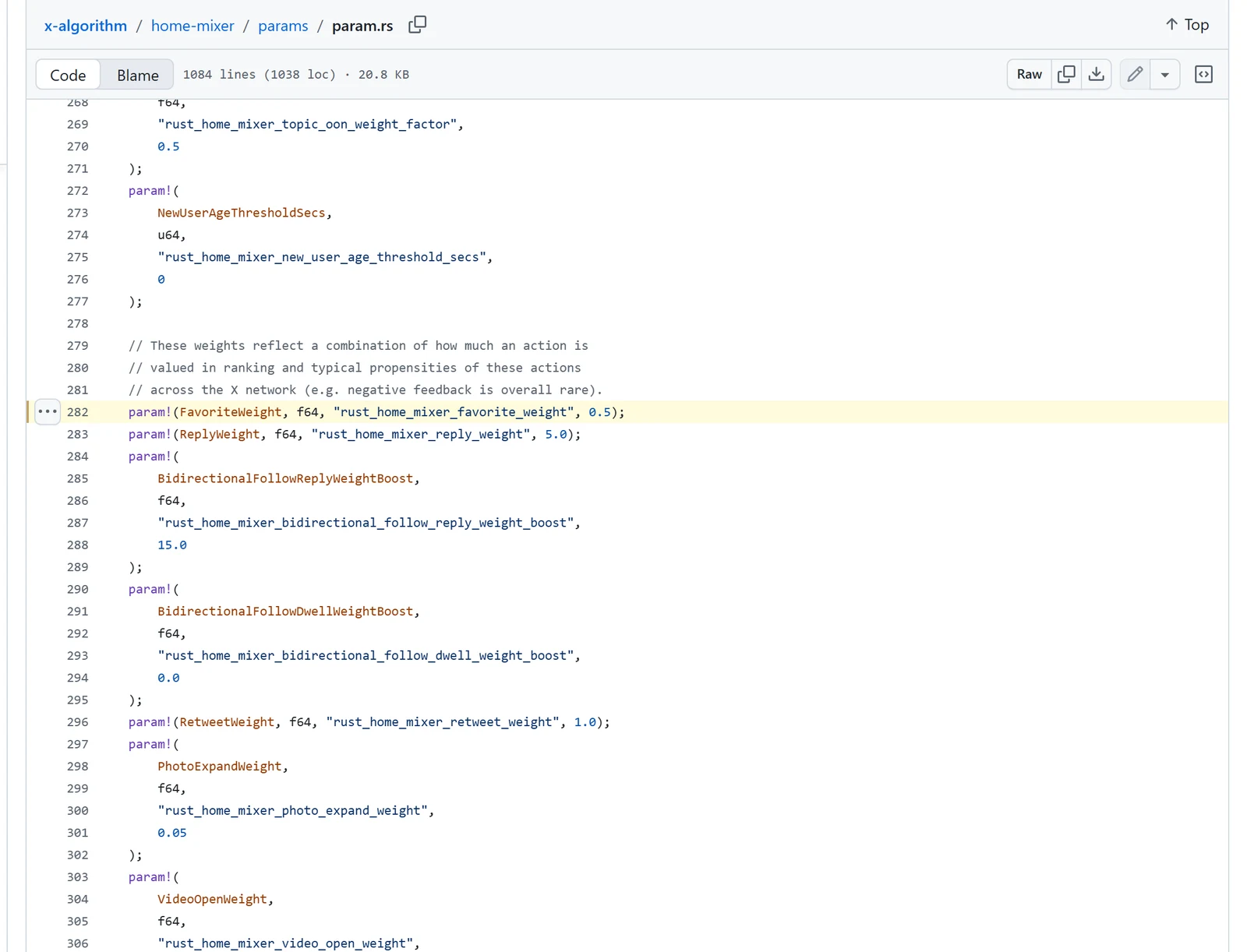
Task: Click "rust_home_mixer_bidirectional_follow_dwell_weight_boost" string
Action: (366, 656)
